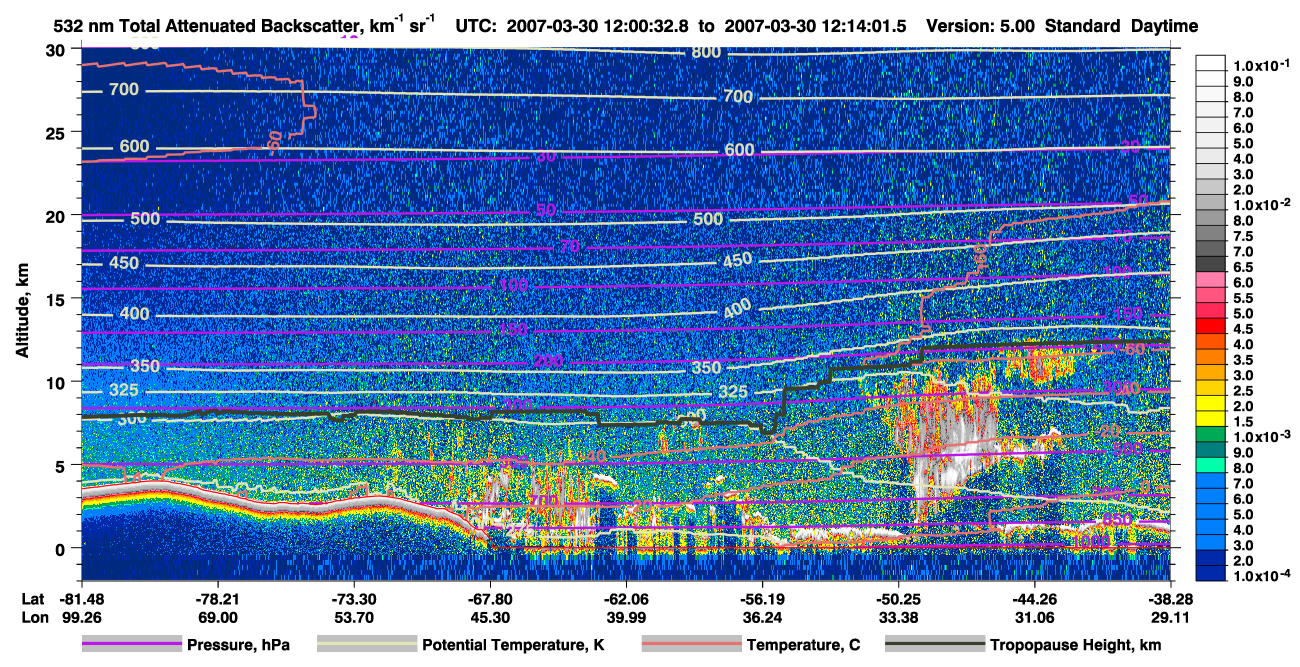Click the latitude value '-81.48'

pyautogui.click(x=81, y=600)
